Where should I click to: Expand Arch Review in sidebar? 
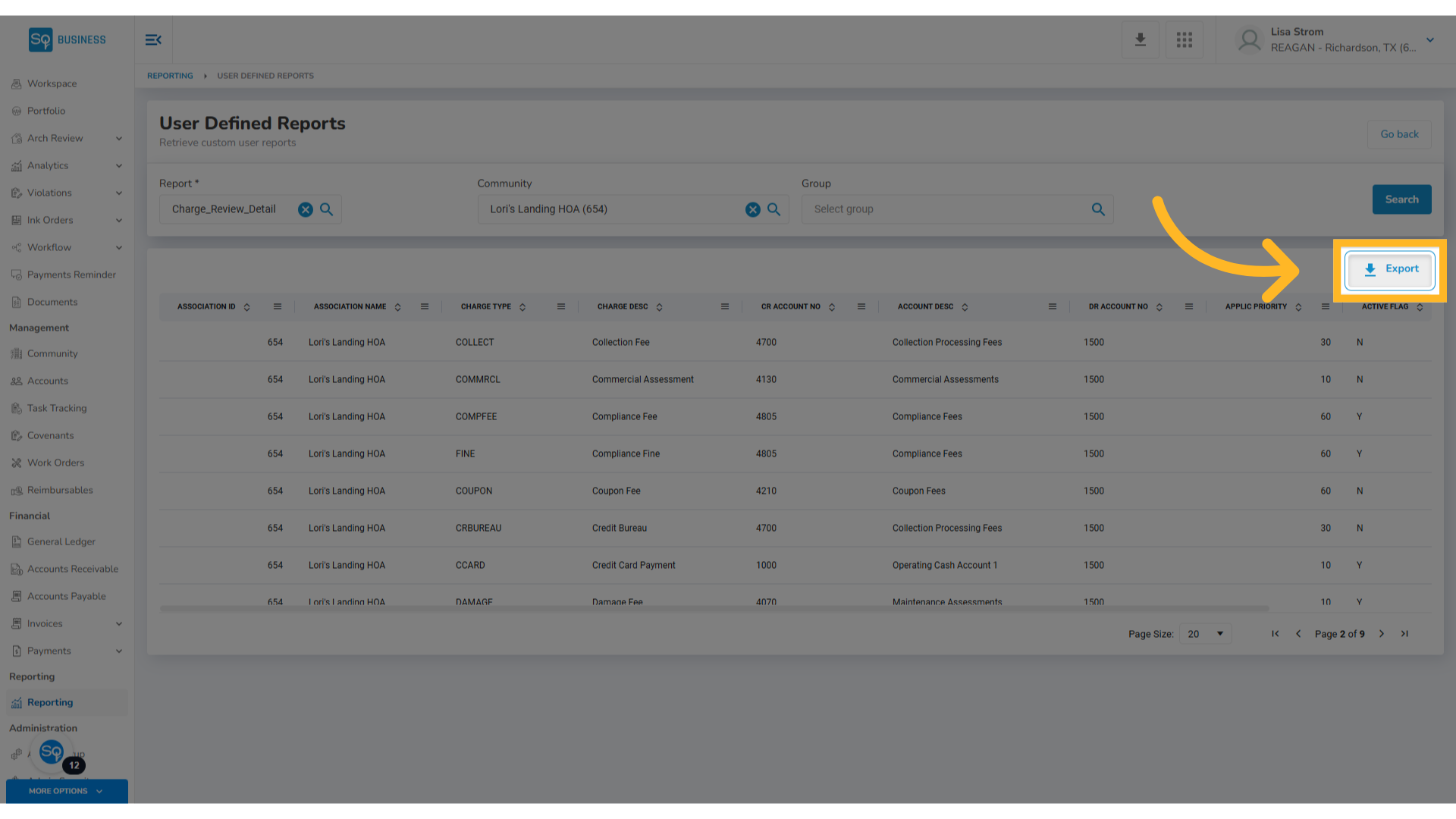click(119, 139)
